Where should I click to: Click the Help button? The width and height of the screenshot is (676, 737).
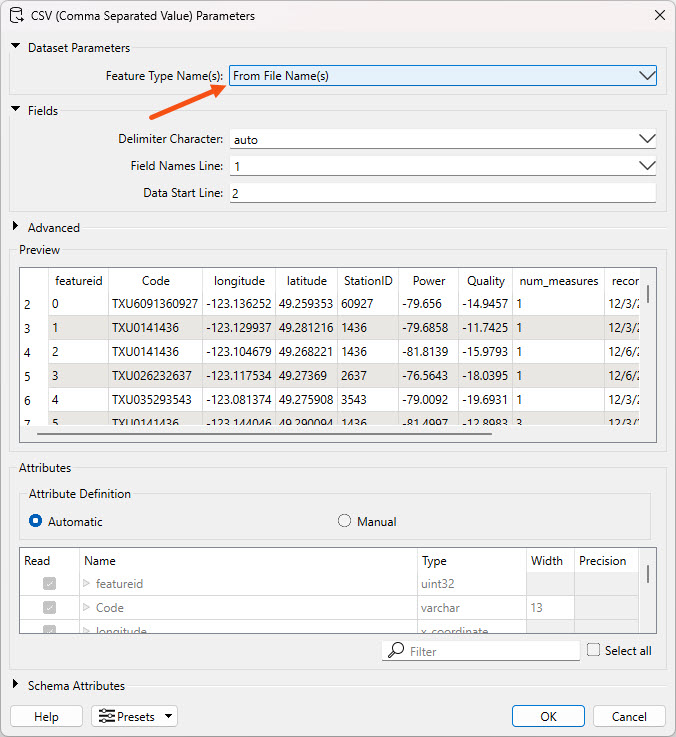click(x=46, y=716)
